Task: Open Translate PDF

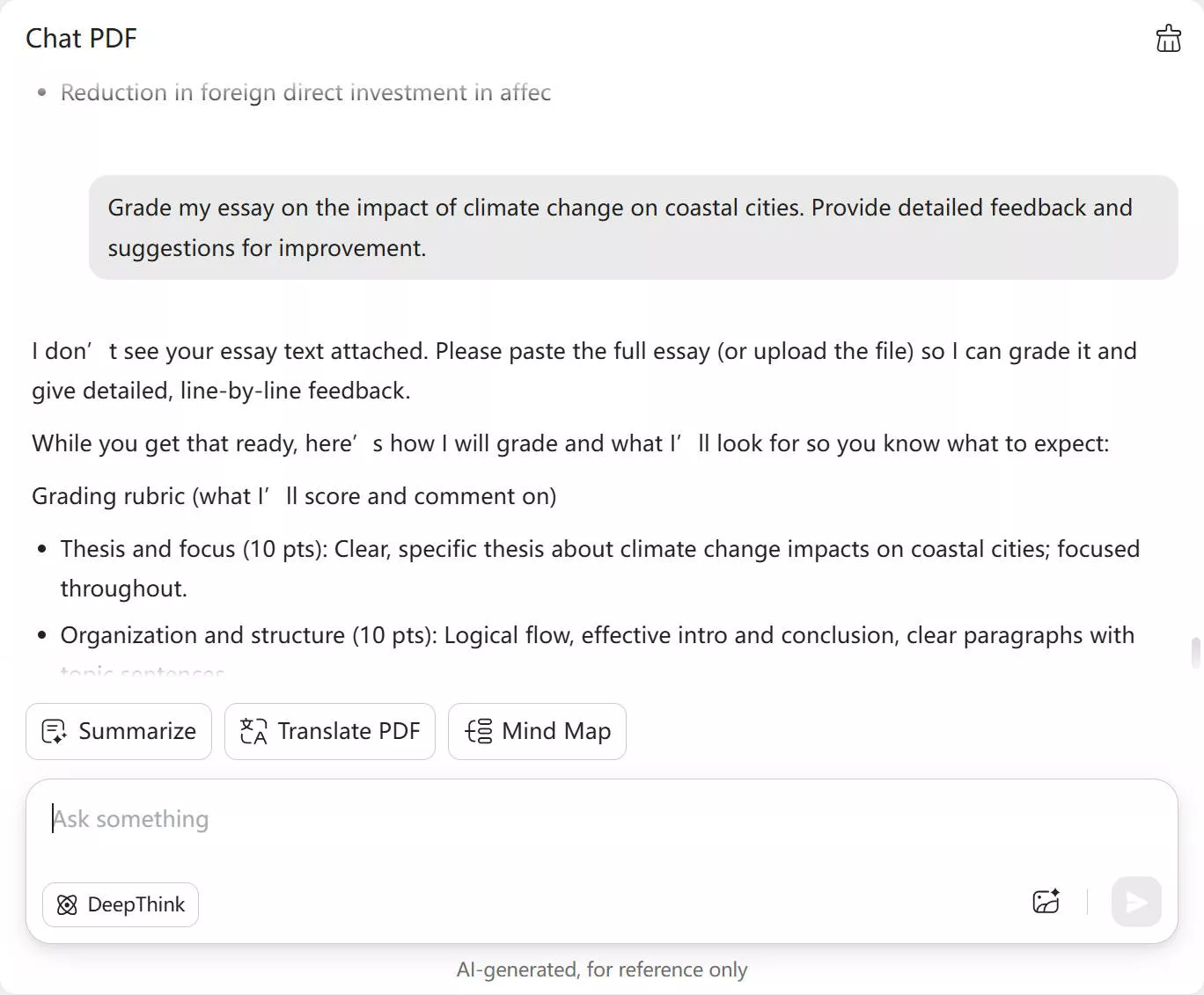Action: click(329, 731)
